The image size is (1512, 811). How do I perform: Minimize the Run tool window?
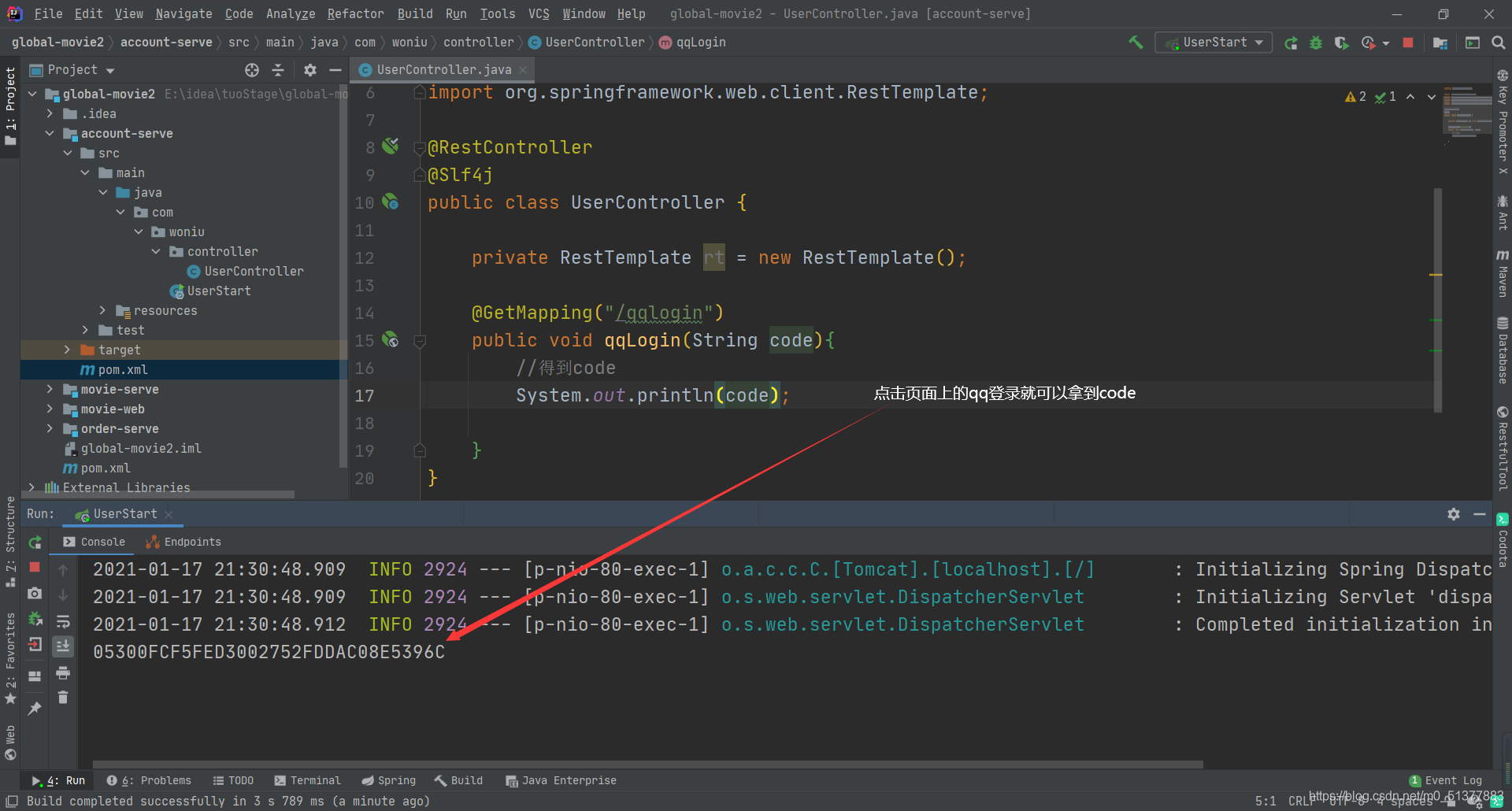(1480, 514)
